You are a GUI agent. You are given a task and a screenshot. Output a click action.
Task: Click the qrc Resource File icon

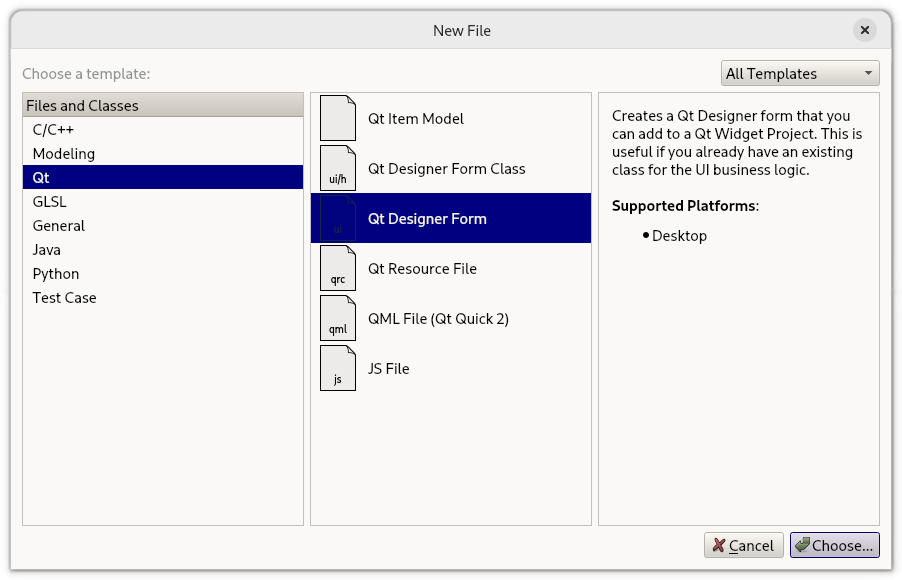pos(338,268)
